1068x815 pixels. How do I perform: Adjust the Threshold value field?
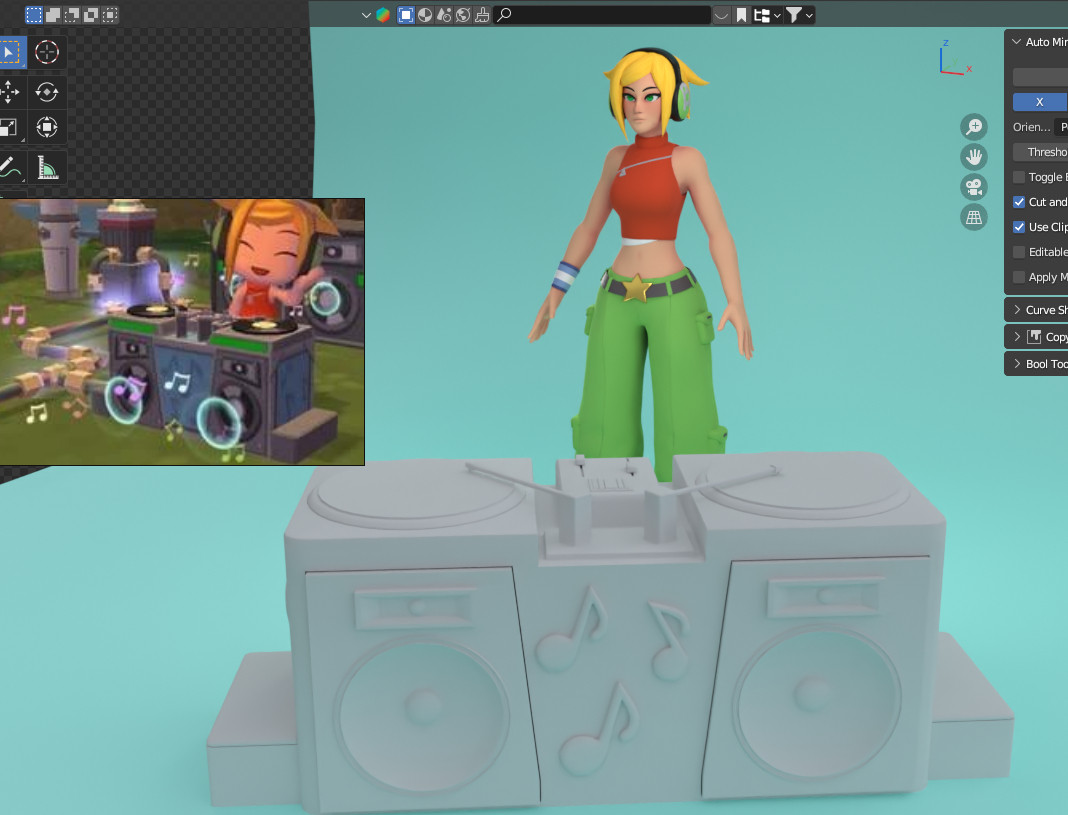[1040, 153]
